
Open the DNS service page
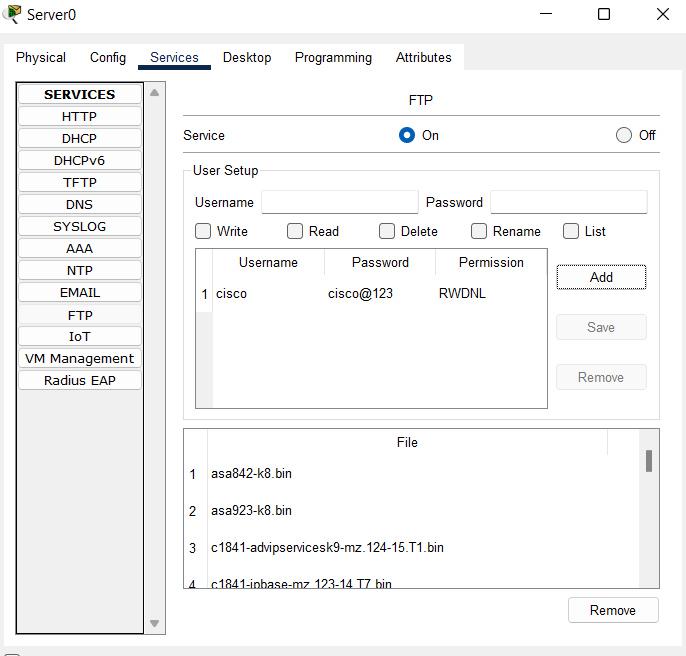(79, 204)
